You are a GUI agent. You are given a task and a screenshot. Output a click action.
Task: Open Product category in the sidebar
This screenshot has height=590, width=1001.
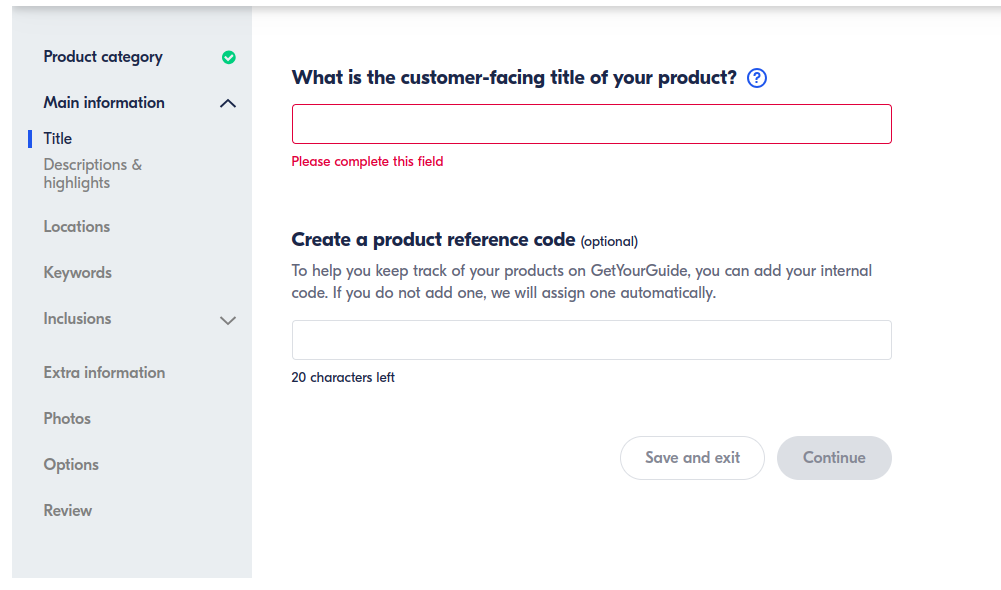coord(103,57)
